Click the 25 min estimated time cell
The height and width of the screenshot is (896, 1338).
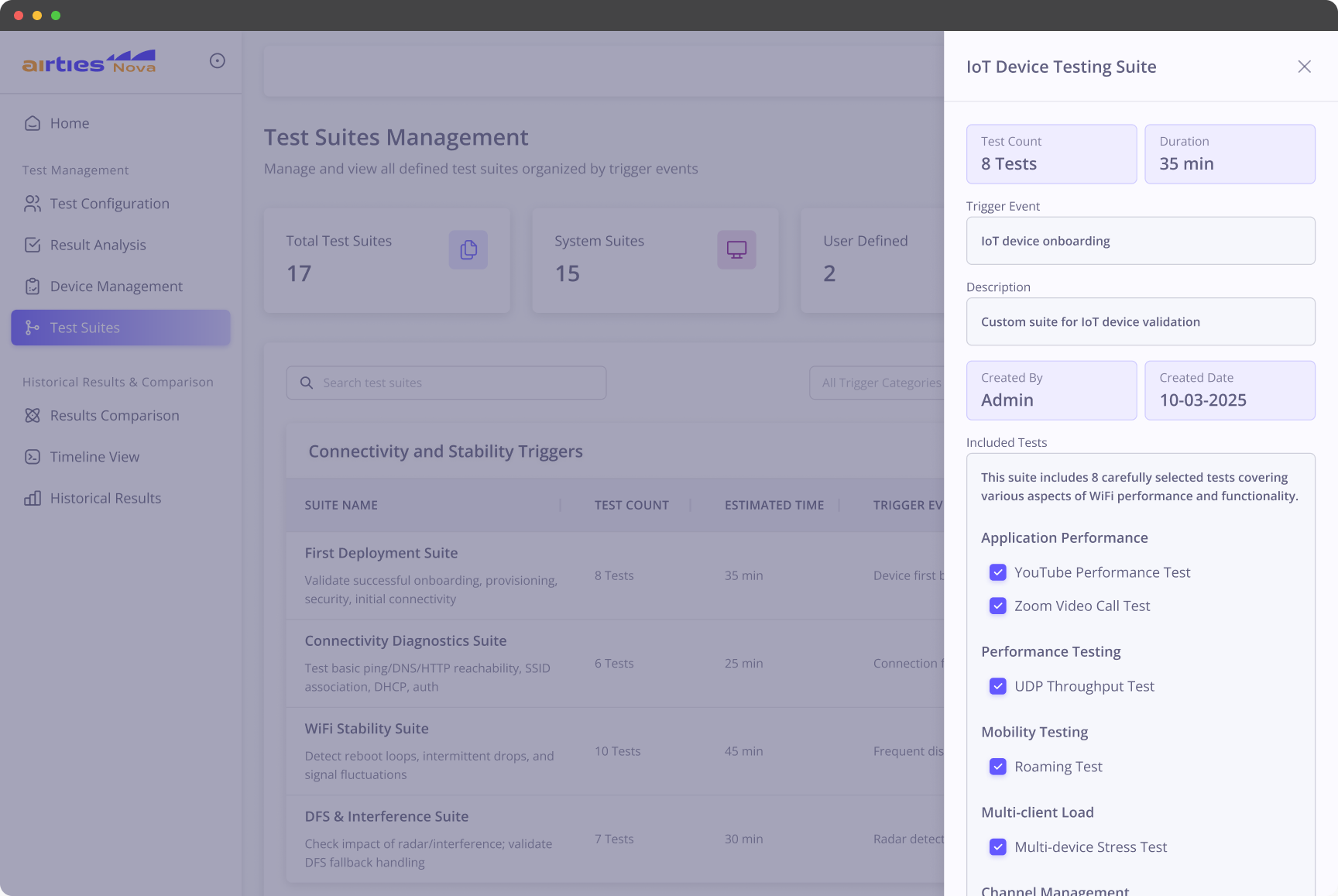(743, 664)
